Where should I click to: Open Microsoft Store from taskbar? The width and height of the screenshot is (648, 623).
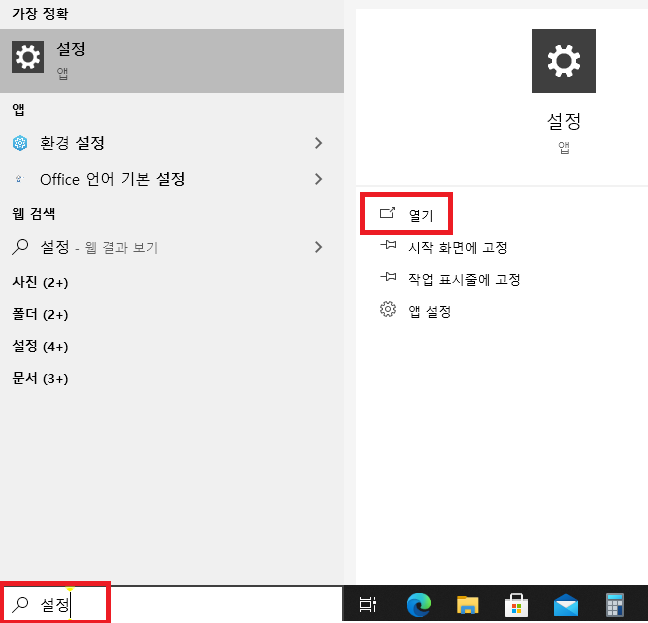pos(516,604)
